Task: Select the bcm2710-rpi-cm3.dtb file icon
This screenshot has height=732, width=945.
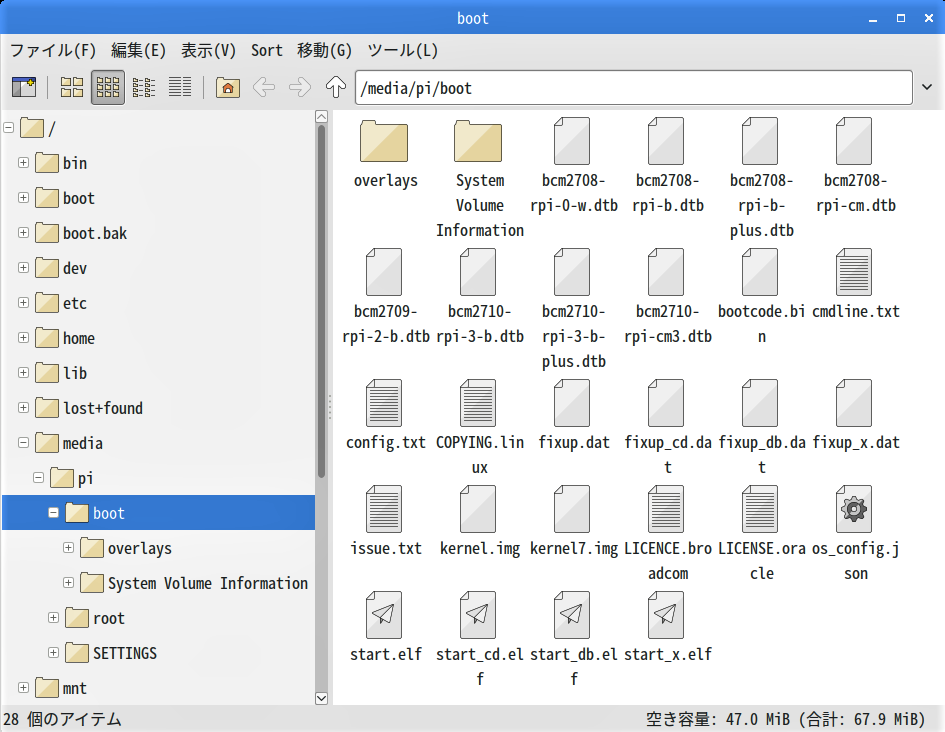Action: click(666, 272)
